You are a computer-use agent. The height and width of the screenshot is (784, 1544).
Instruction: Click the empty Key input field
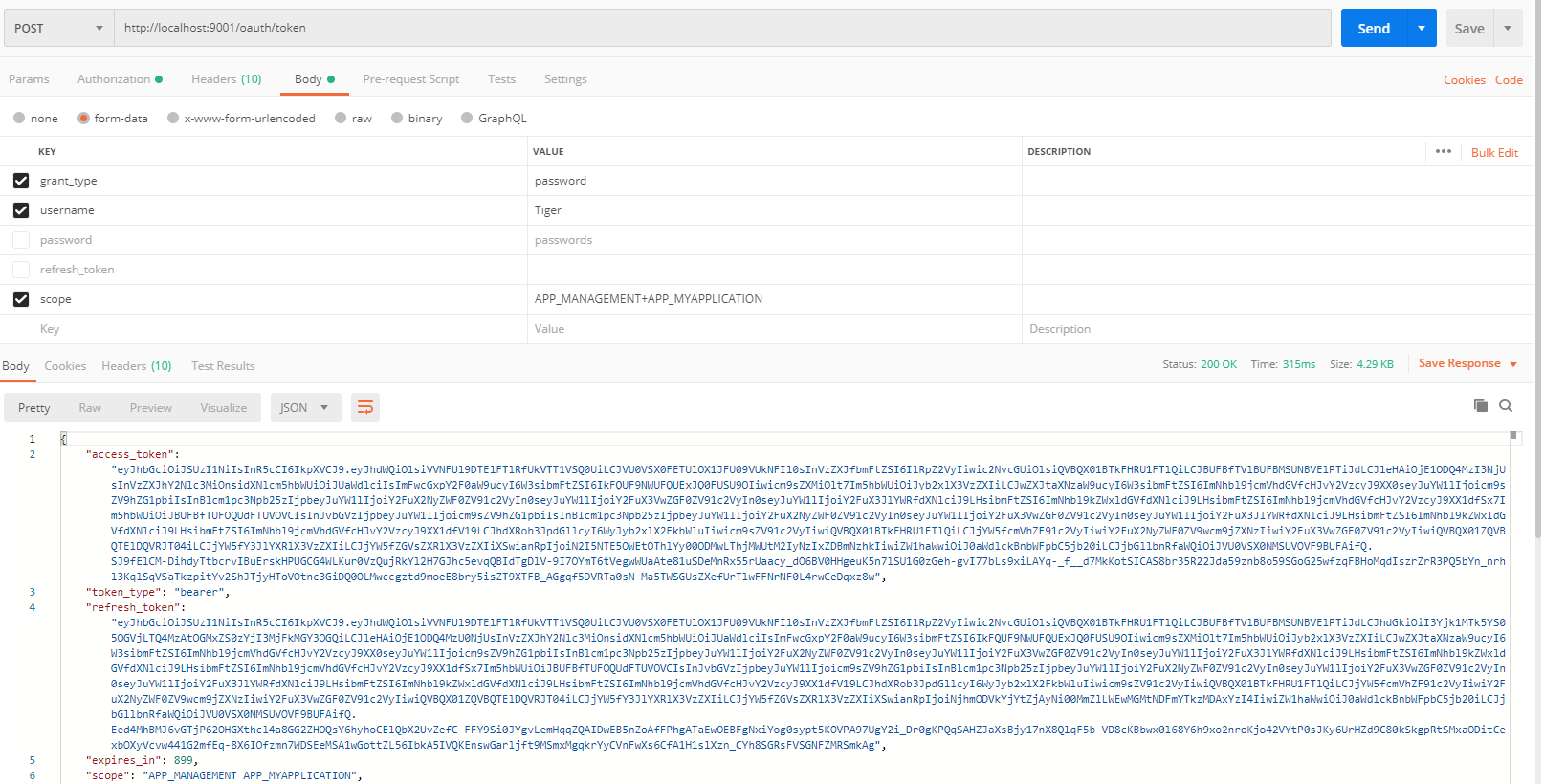(281, 329)
